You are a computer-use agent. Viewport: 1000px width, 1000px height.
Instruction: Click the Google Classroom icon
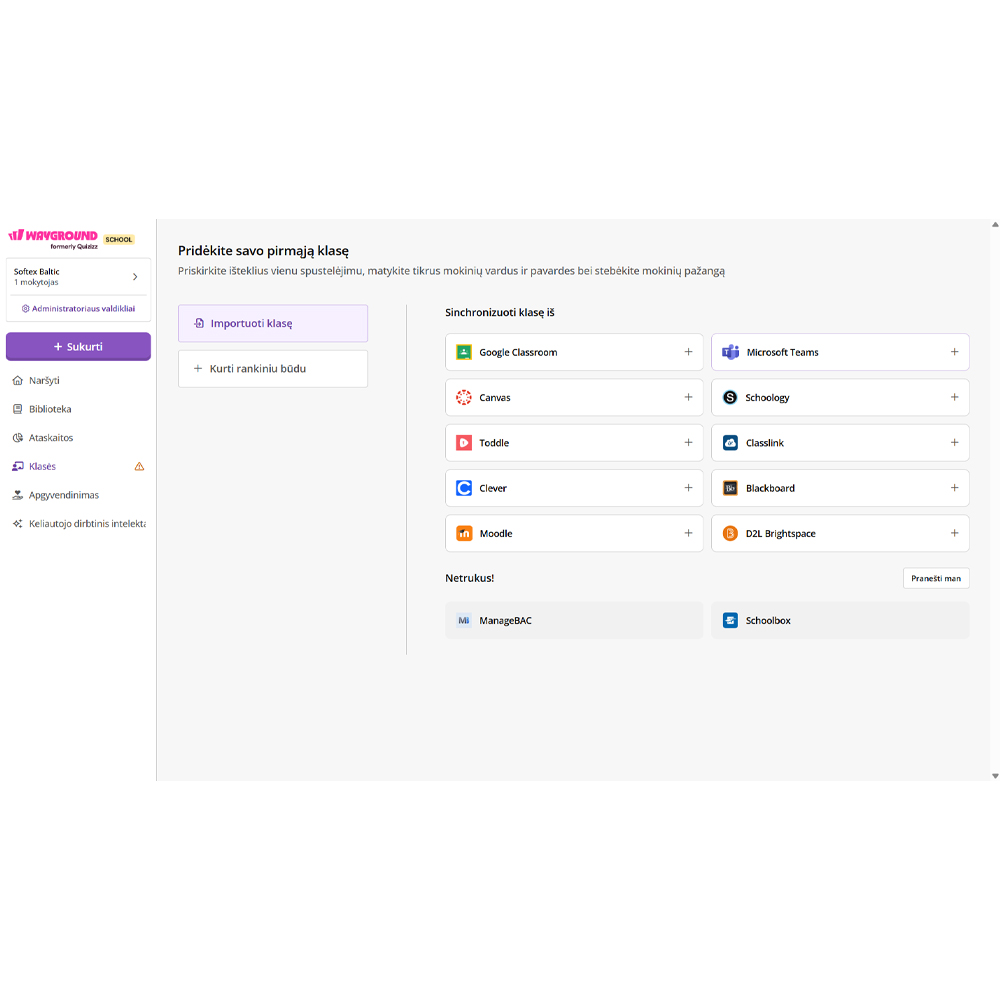[464, 352]
